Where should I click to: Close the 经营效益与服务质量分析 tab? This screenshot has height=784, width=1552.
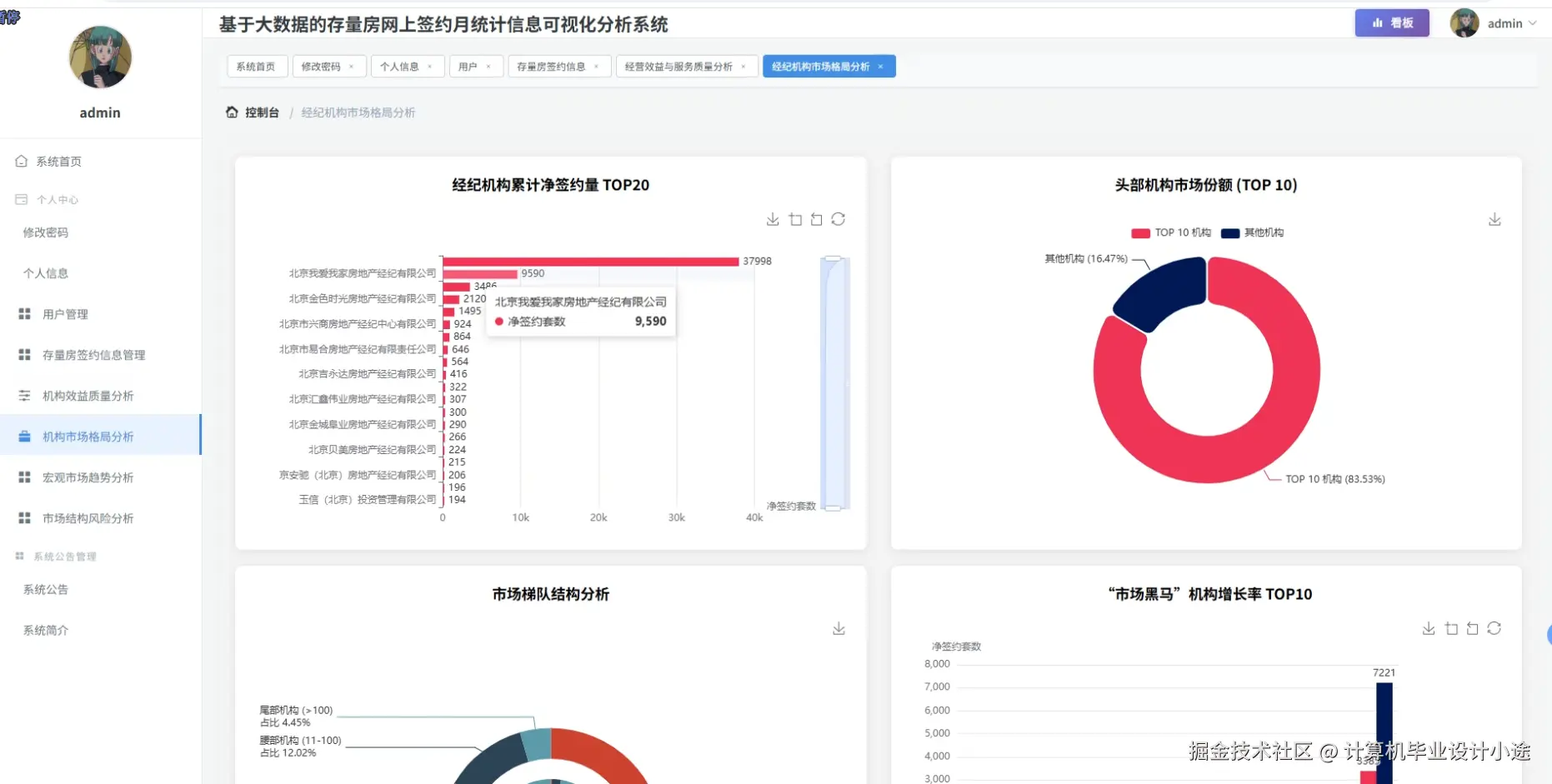click(743, 67)
